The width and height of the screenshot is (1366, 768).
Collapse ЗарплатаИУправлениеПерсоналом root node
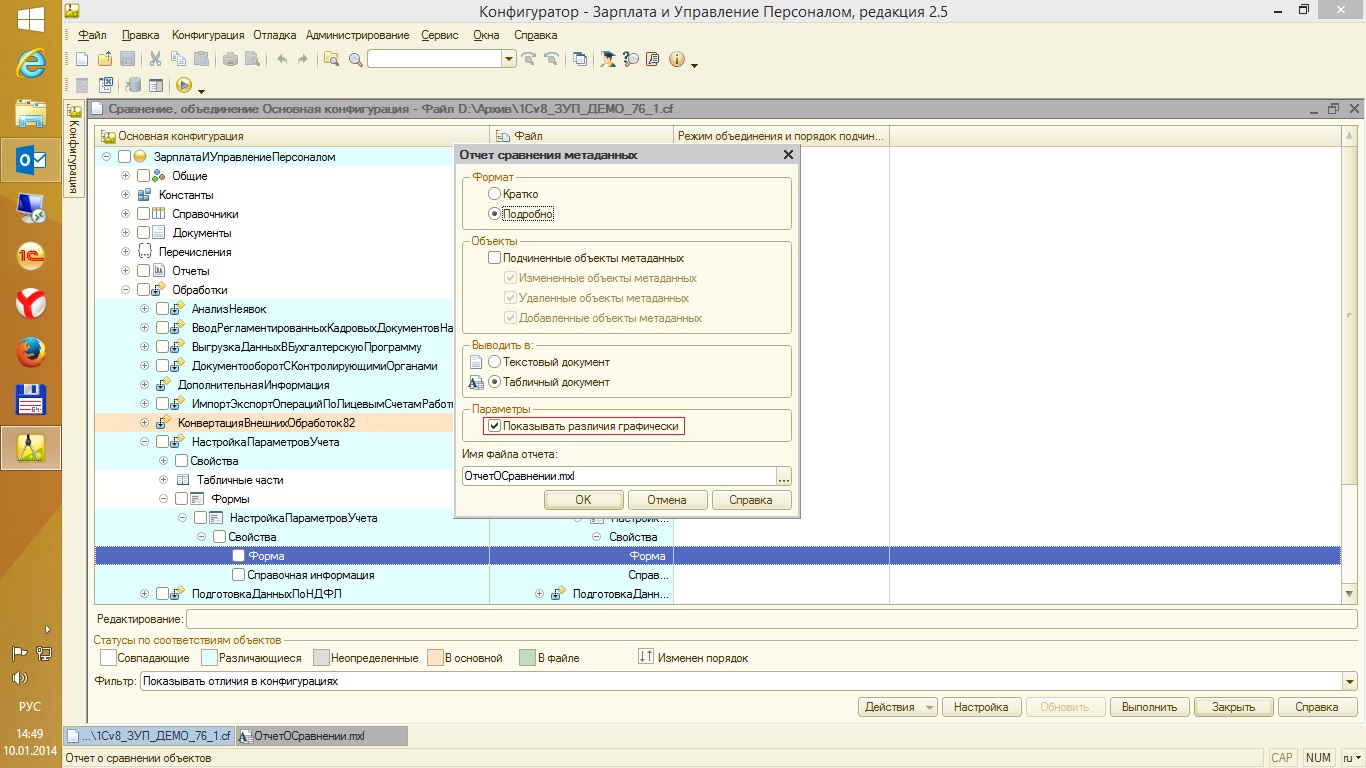click(x=106, y=157)
